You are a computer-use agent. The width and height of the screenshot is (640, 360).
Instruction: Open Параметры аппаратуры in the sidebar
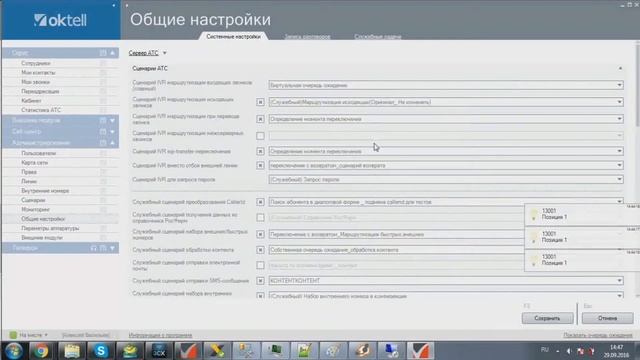[x=50, y=228]
